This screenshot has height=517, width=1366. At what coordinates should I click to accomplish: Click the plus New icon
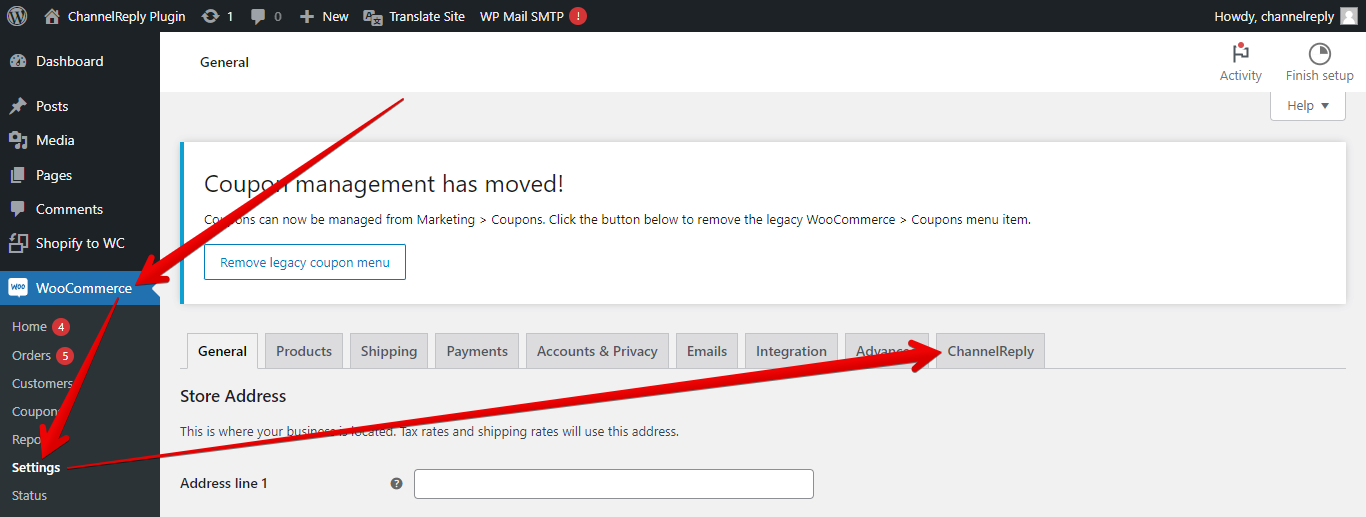pos(307,16)
